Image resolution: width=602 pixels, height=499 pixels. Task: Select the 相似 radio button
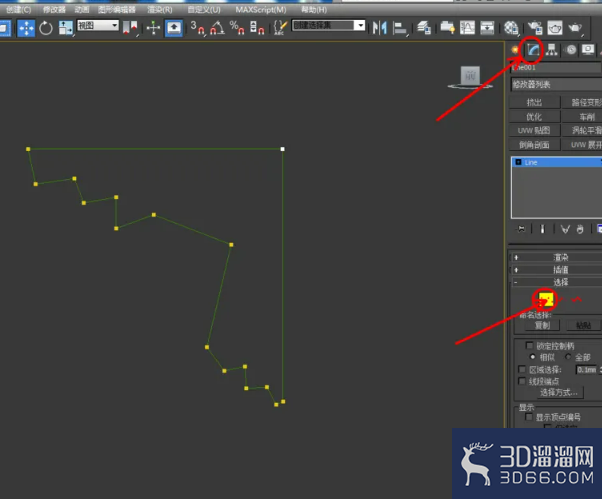click(x=532, y=357)
